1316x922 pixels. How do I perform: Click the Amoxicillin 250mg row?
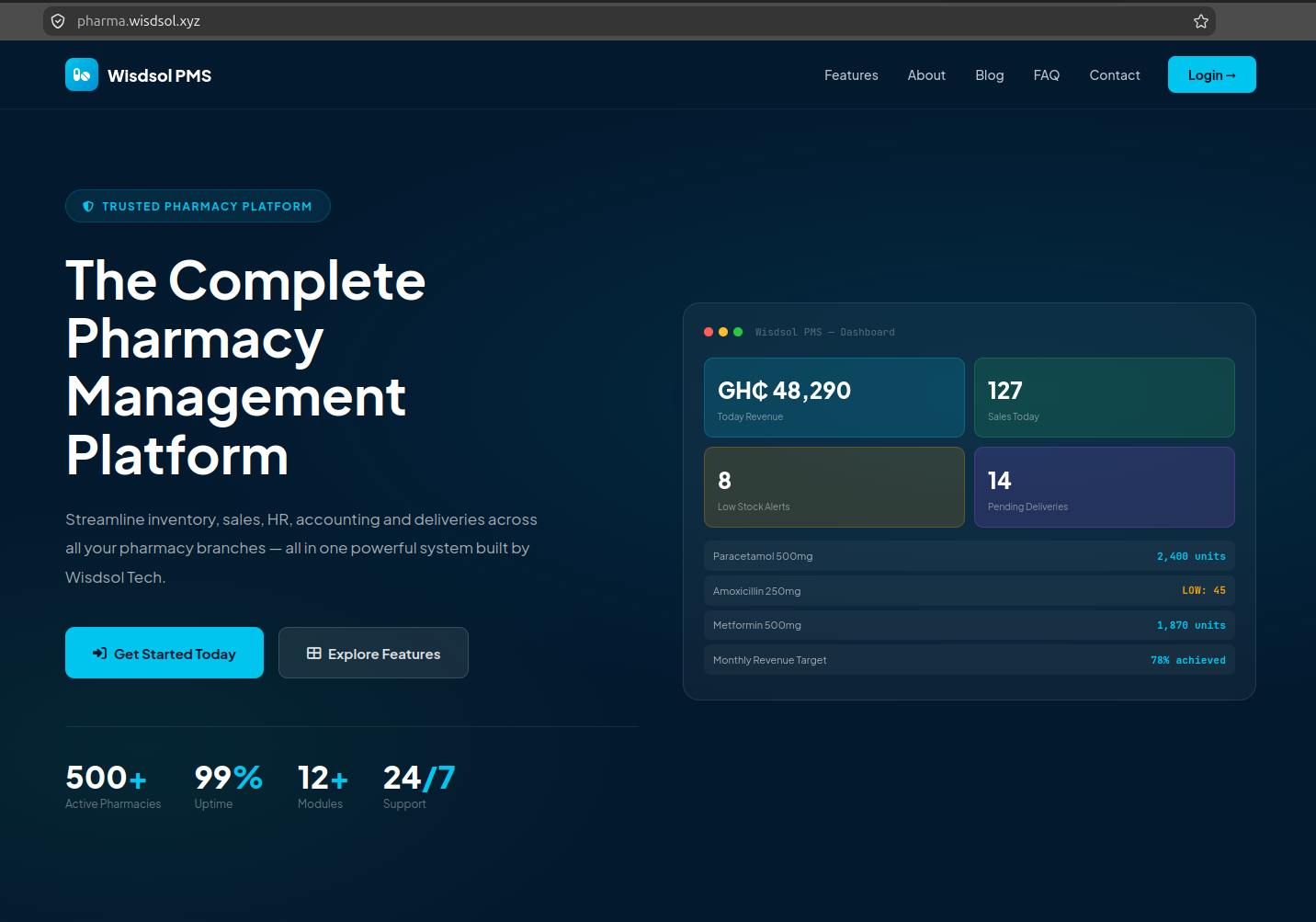970,591
